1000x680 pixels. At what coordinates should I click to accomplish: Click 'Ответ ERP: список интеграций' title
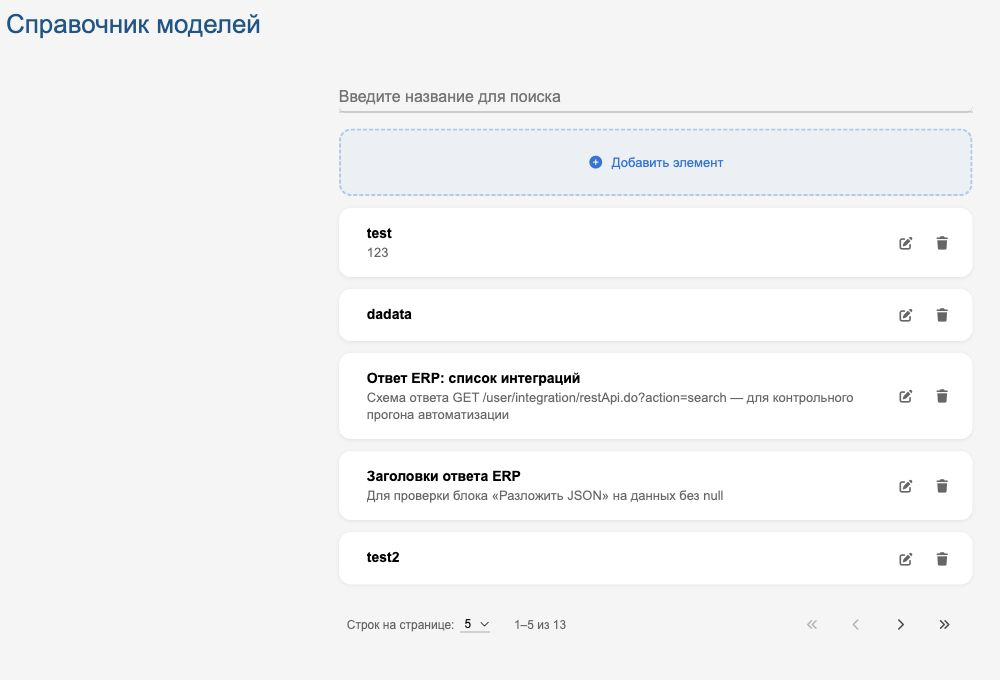pos(473,378)
